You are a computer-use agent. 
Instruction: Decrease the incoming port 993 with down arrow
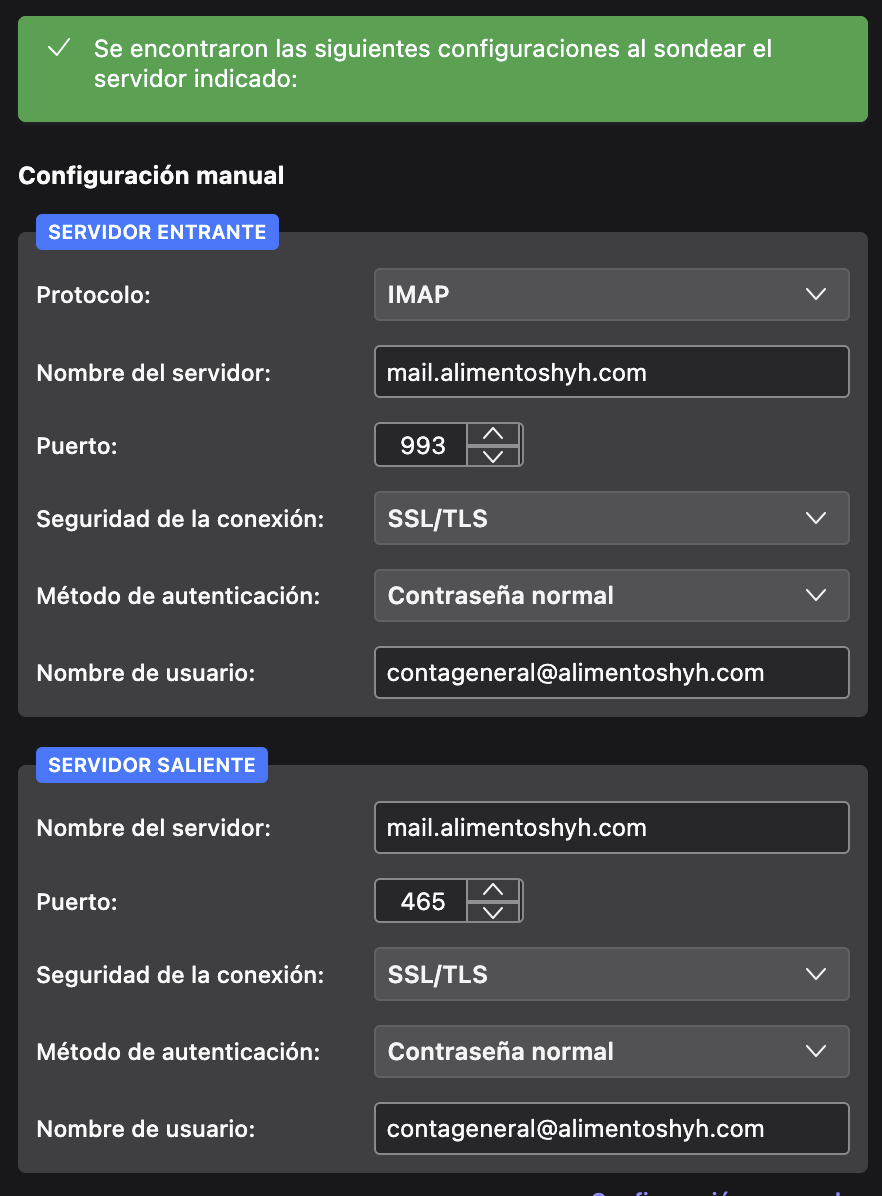[493, 456]
